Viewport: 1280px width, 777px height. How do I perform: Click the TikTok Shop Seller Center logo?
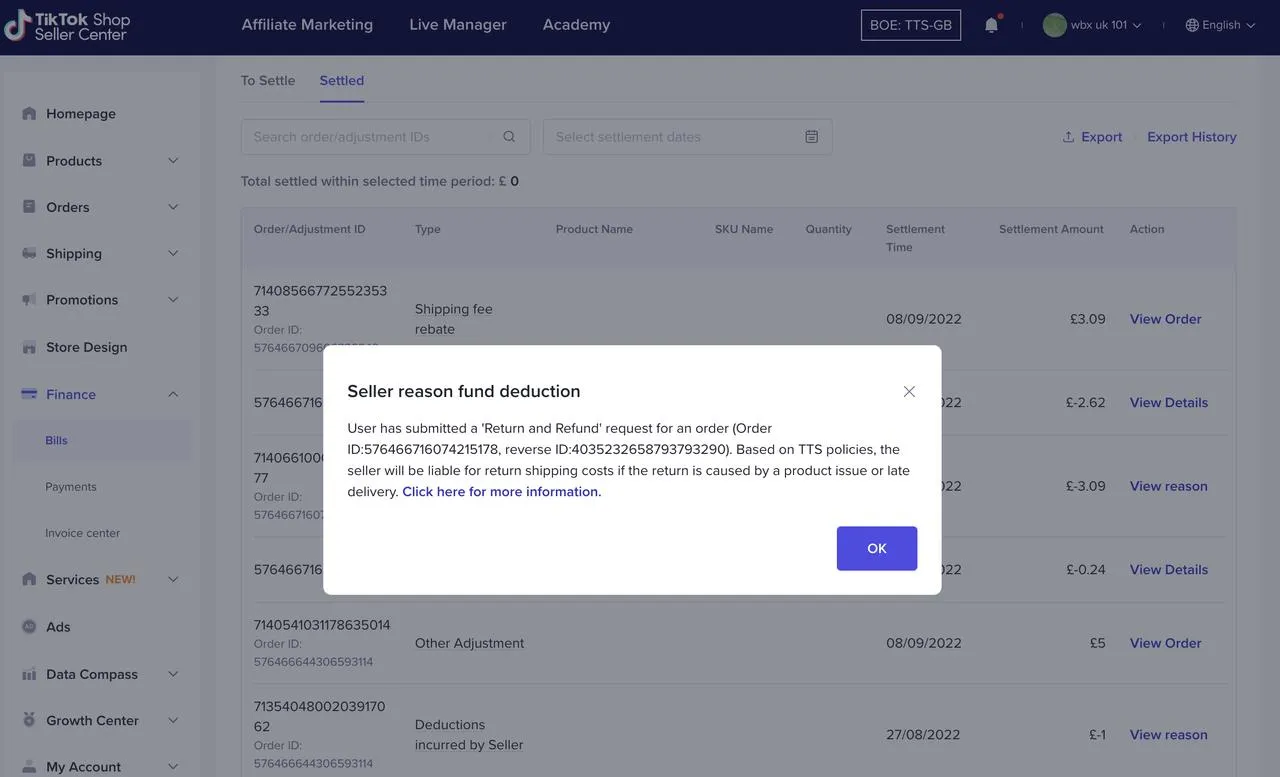pyautogui.click(x=66, y=24)
